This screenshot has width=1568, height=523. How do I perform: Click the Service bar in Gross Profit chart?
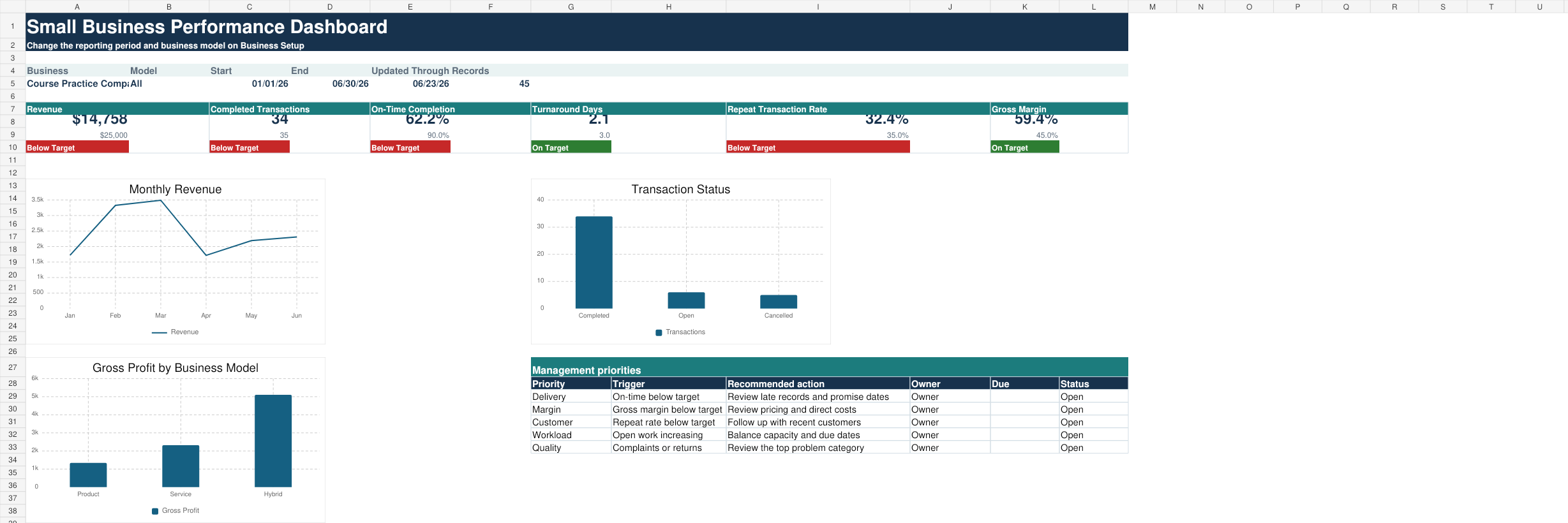[181, 466]
